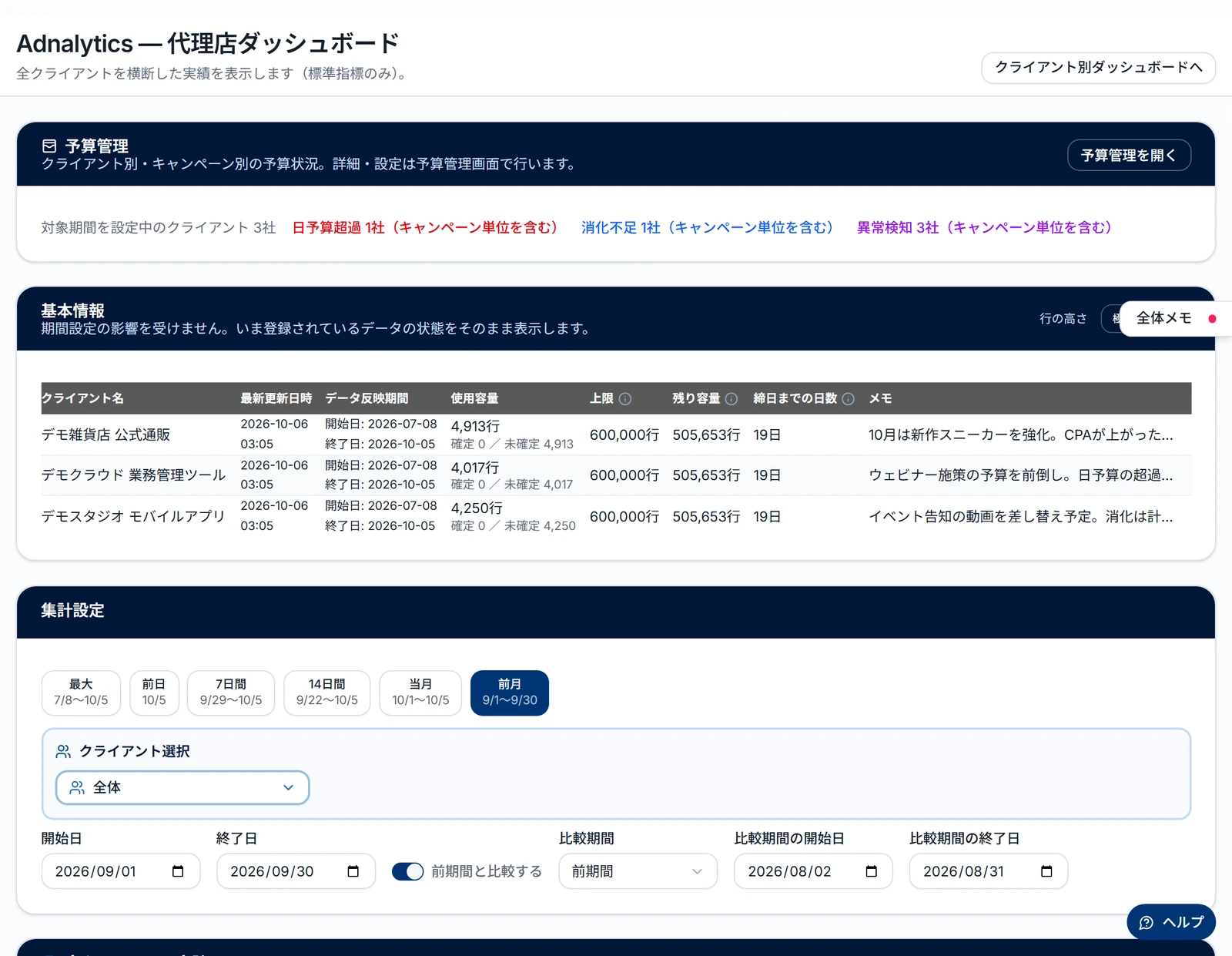The image size is (1232, 956).
Task: Expand the 比較期間 dropdown showing 前期間
Action: pyautogui.click(x=638, y=871)
